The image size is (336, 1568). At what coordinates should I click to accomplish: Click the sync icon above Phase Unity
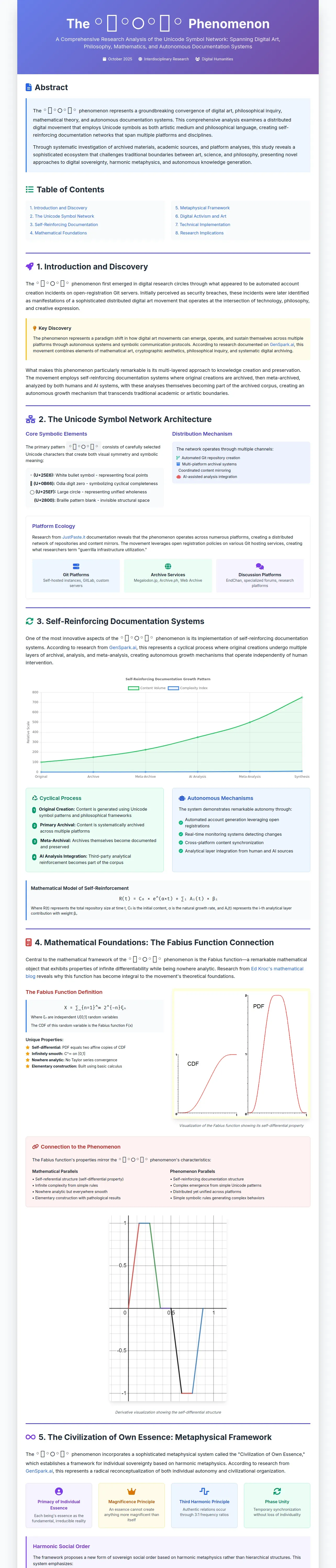click(277, 1491)
